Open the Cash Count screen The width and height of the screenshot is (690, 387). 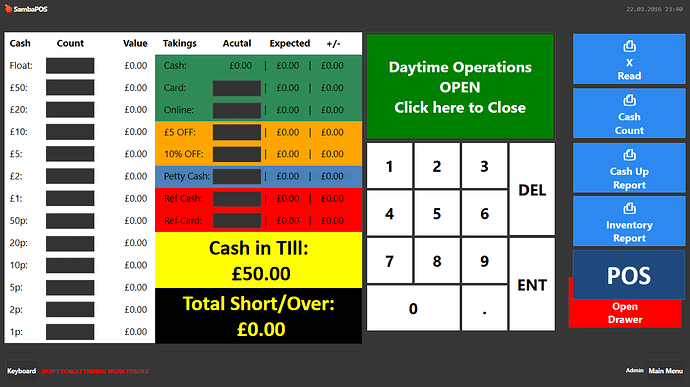pos(629,114)
